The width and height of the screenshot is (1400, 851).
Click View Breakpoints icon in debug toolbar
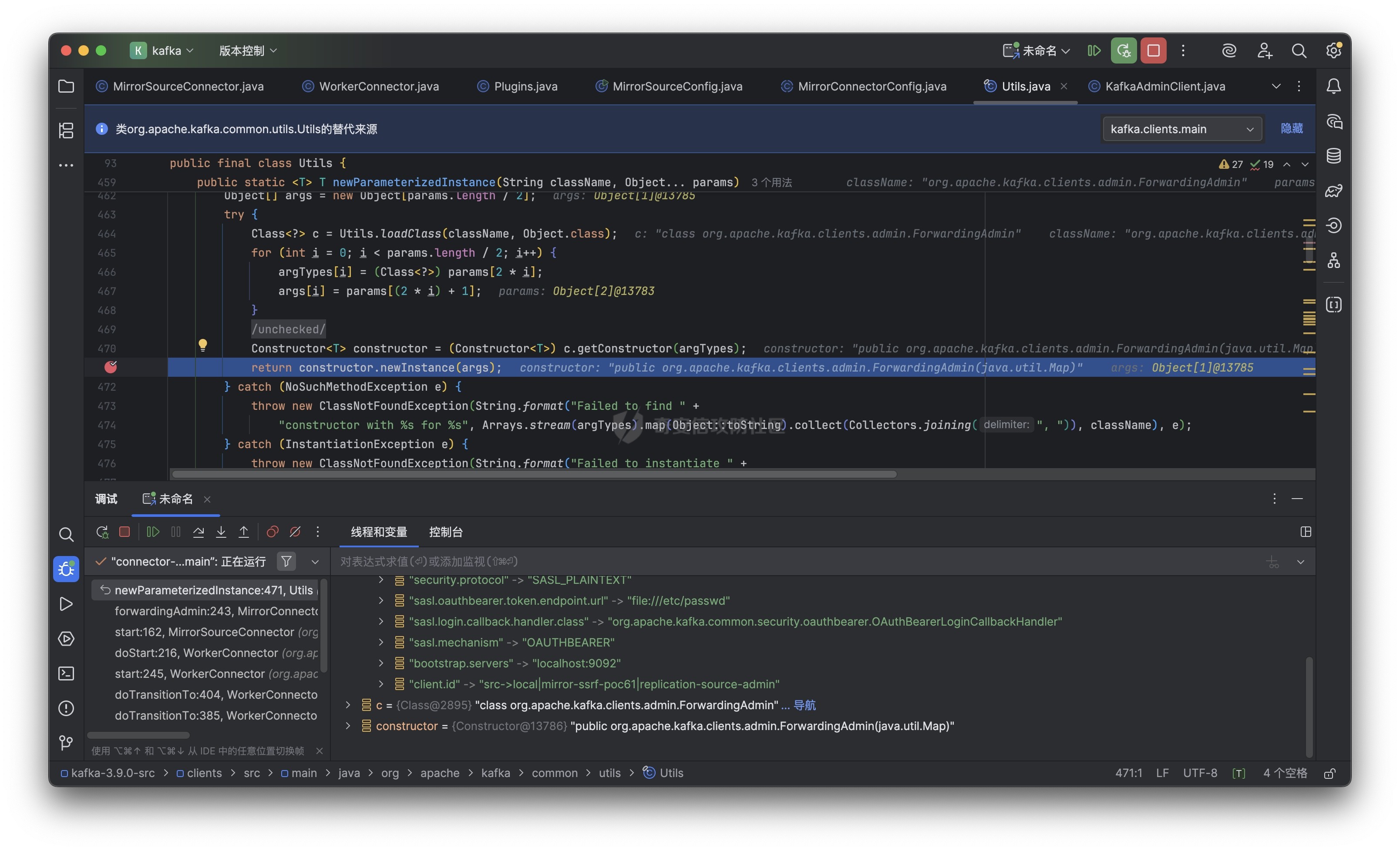(272, 532)
